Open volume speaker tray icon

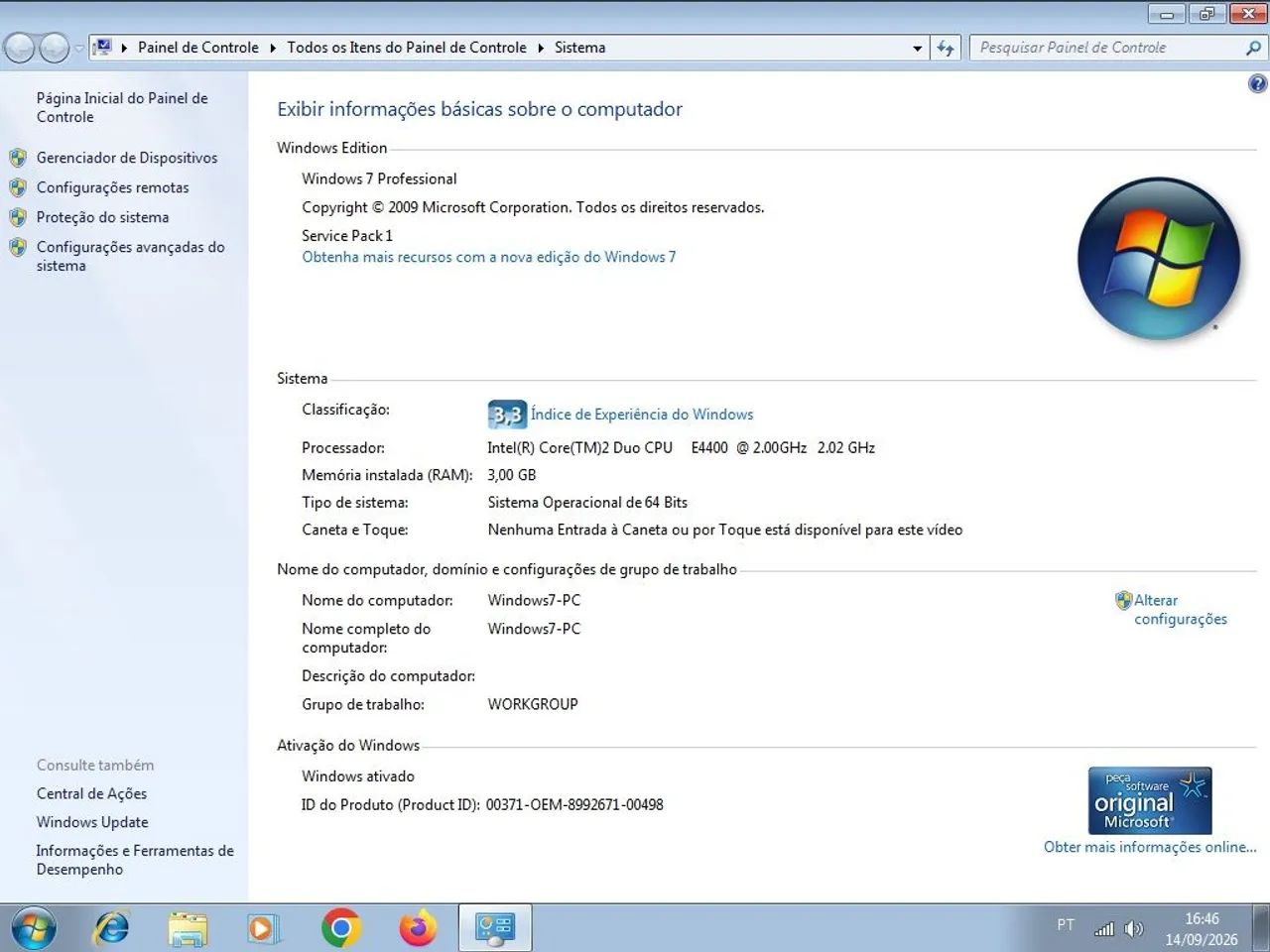(x=1133, y=929)
